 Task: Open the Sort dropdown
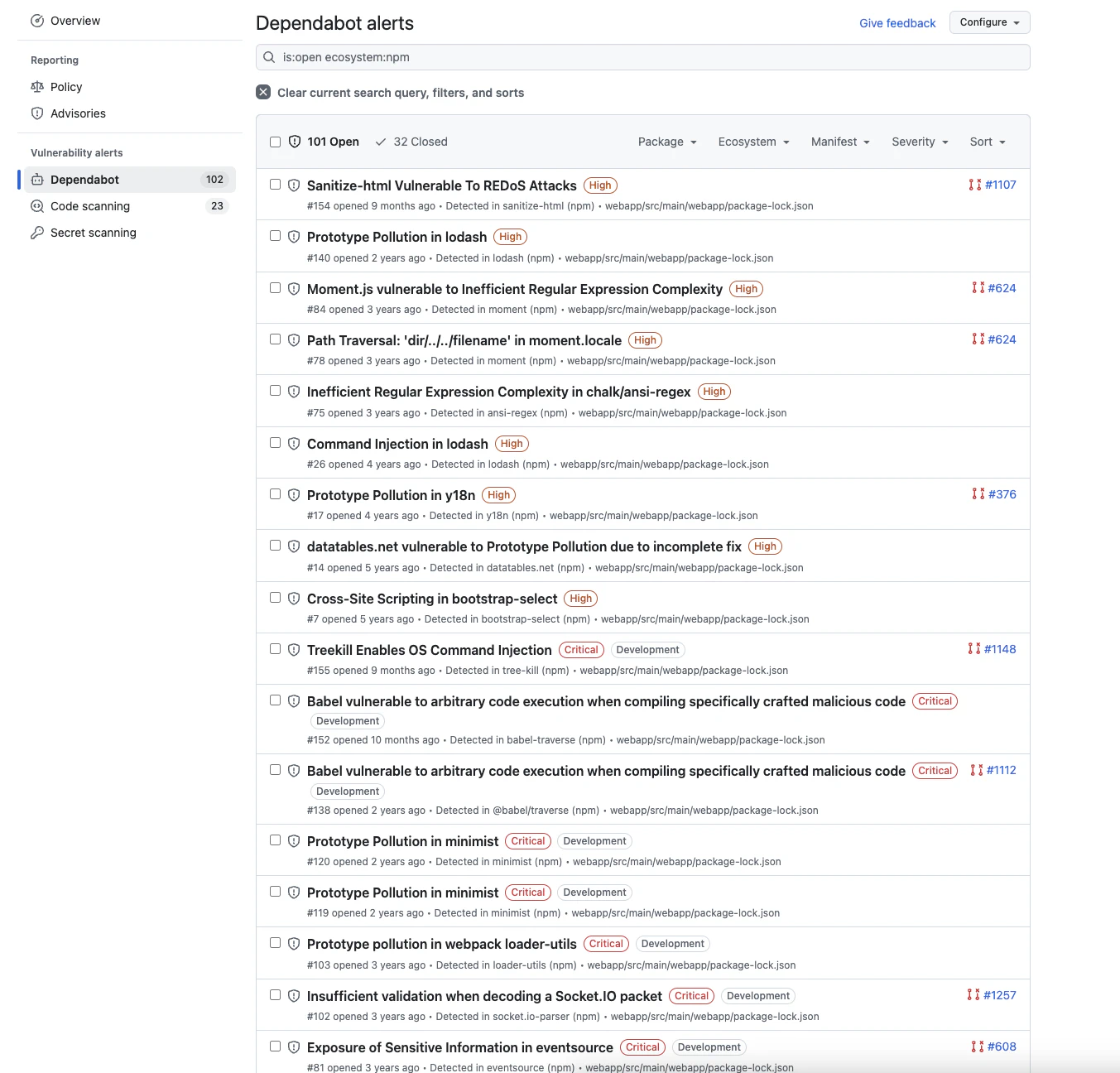click(x=988, y=142)
